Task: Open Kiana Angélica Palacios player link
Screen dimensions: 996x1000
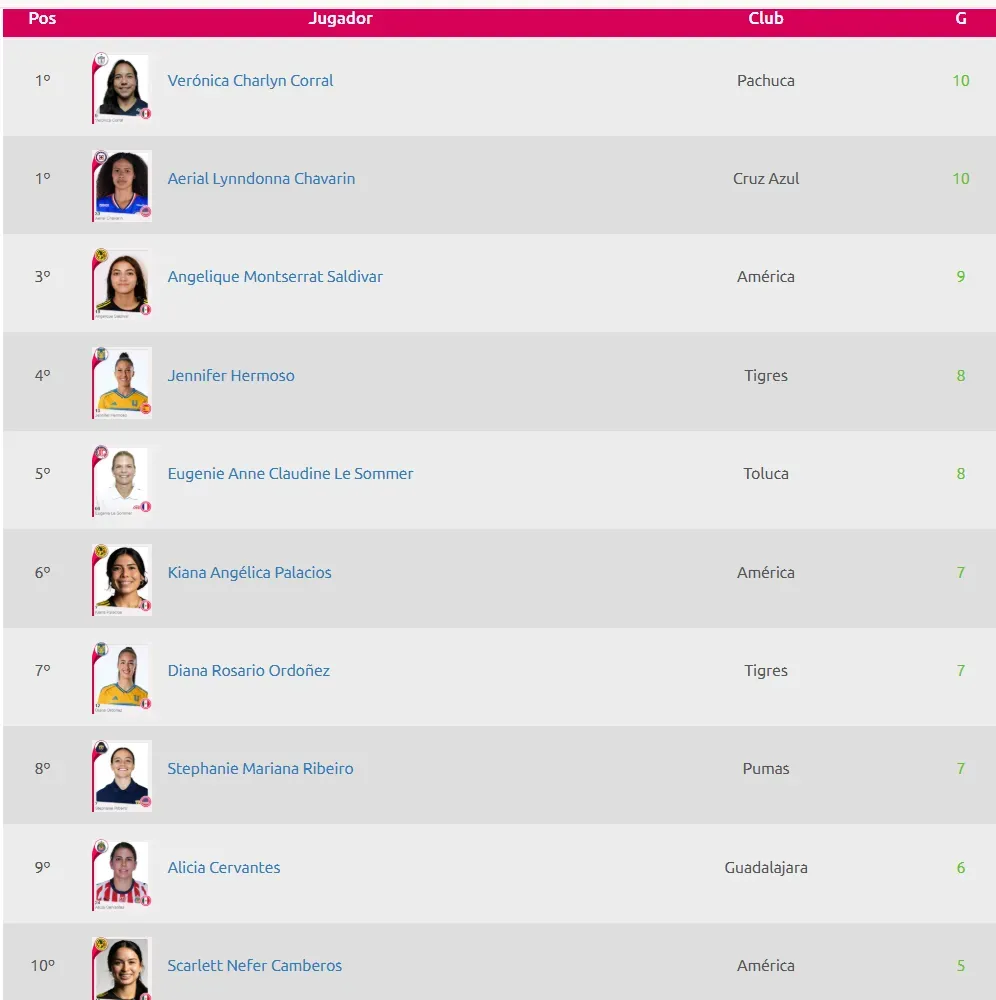Action: pyautogui.click(x=249, y=573)
